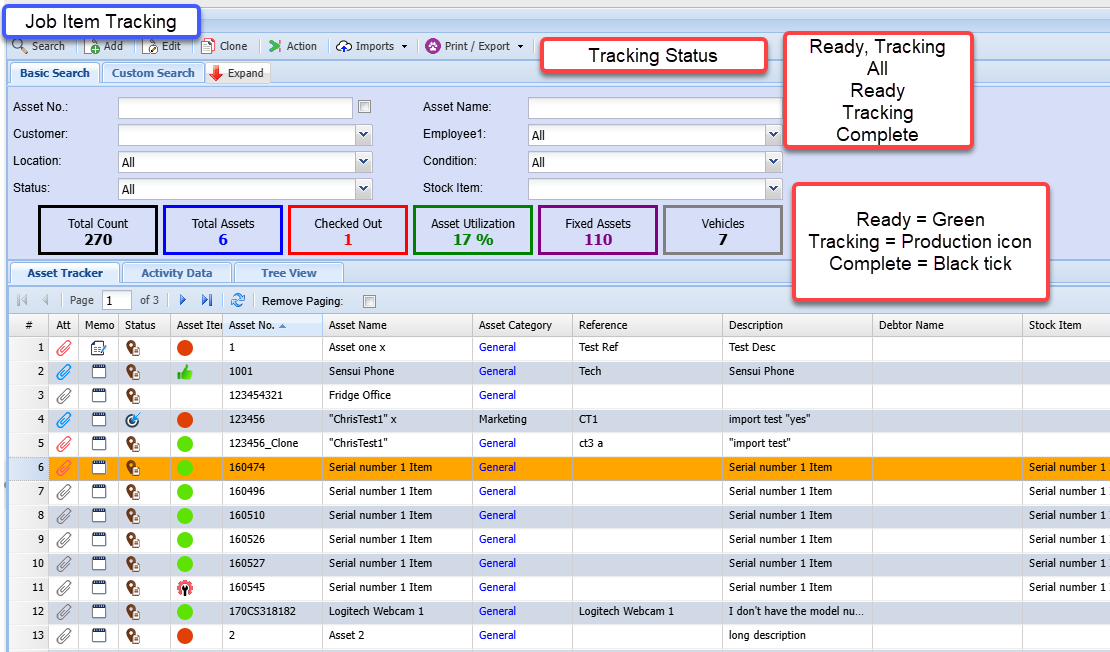The width and height of the screenshot is (1110, 652).
Task: Click the Search toolbar icon
Action: coord(20,46)
